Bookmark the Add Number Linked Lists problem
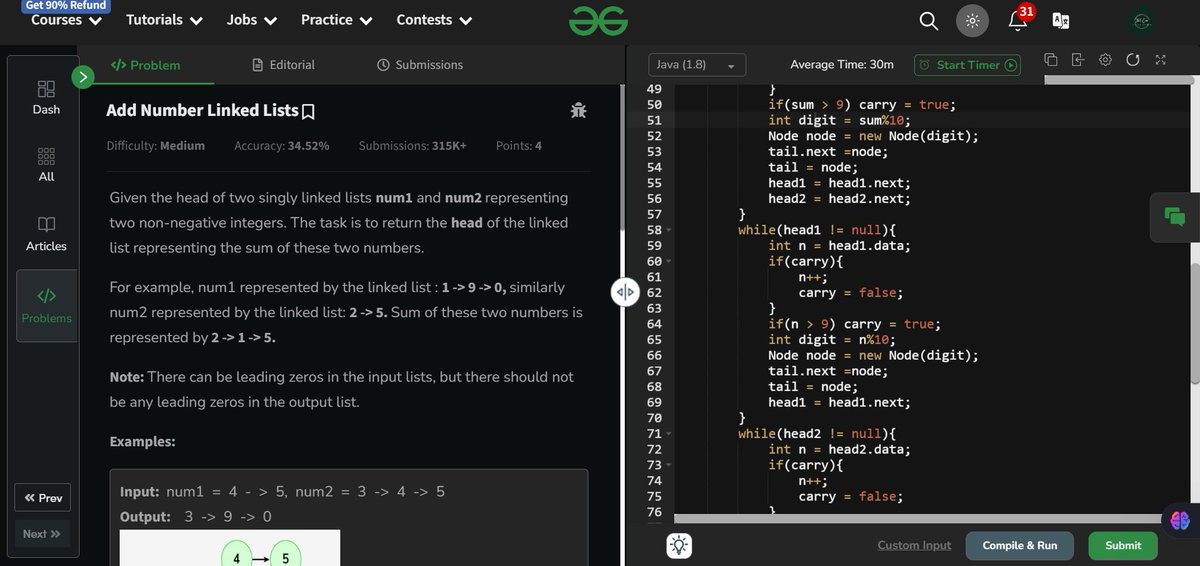The width and height of the screenshot is (1200, 566). [309, 111]
